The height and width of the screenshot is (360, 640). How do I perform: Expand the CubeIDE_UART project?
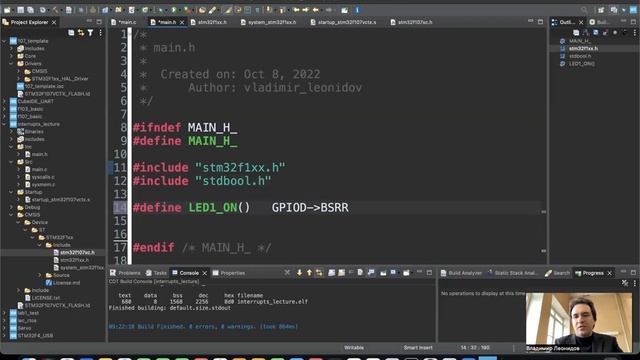(4, 101)
